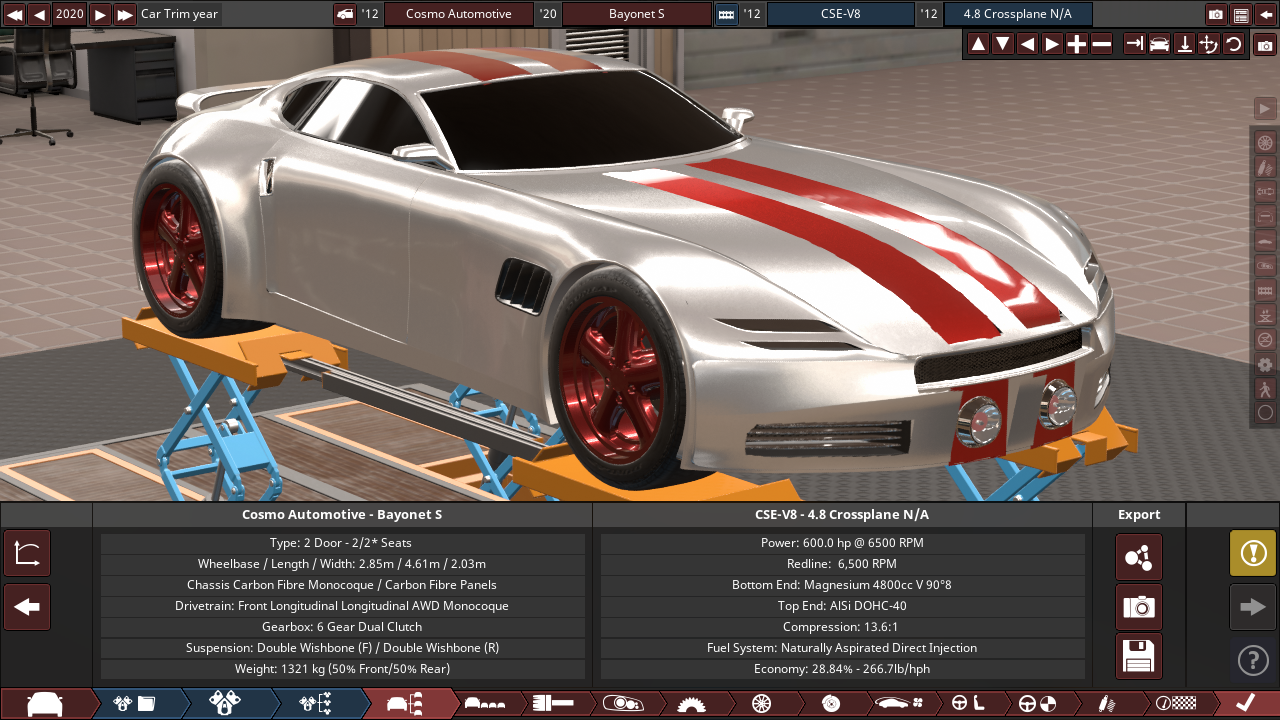The image size is (1280, 720).
Task: Zoom out with the minus button
Action: pyautogui.click(x=1101, y=44)
